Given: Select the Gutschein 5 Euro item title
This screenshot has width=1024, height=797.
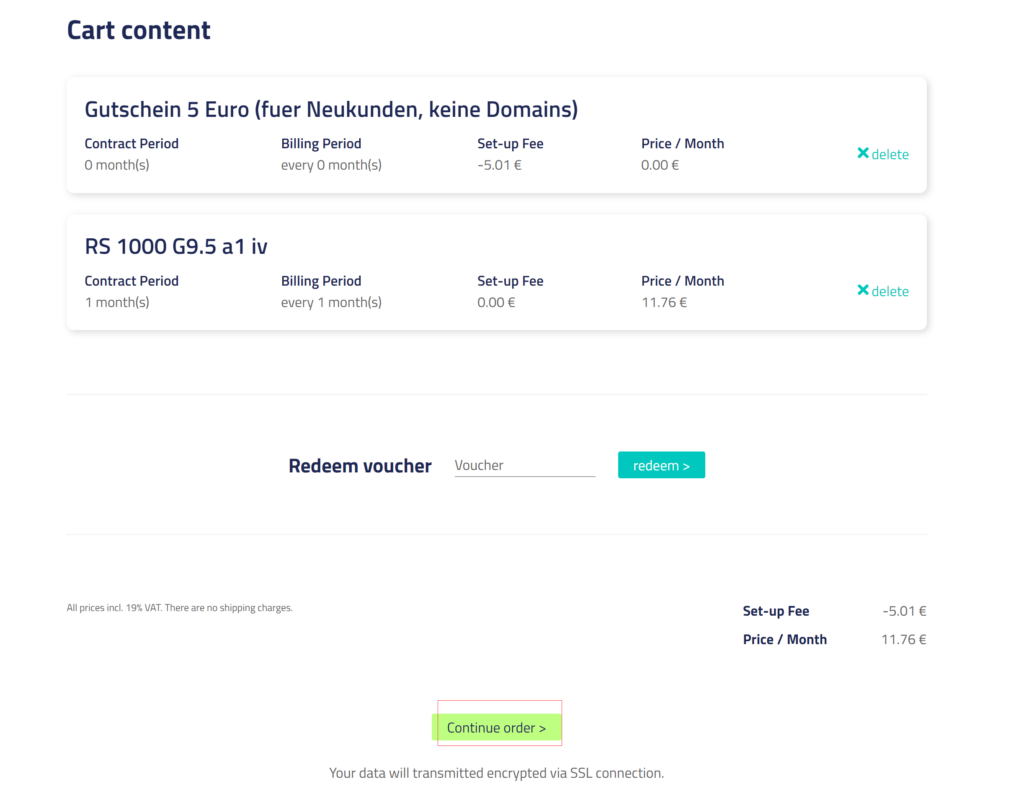Looking at the screenshot, I should [x=331, y=109].
